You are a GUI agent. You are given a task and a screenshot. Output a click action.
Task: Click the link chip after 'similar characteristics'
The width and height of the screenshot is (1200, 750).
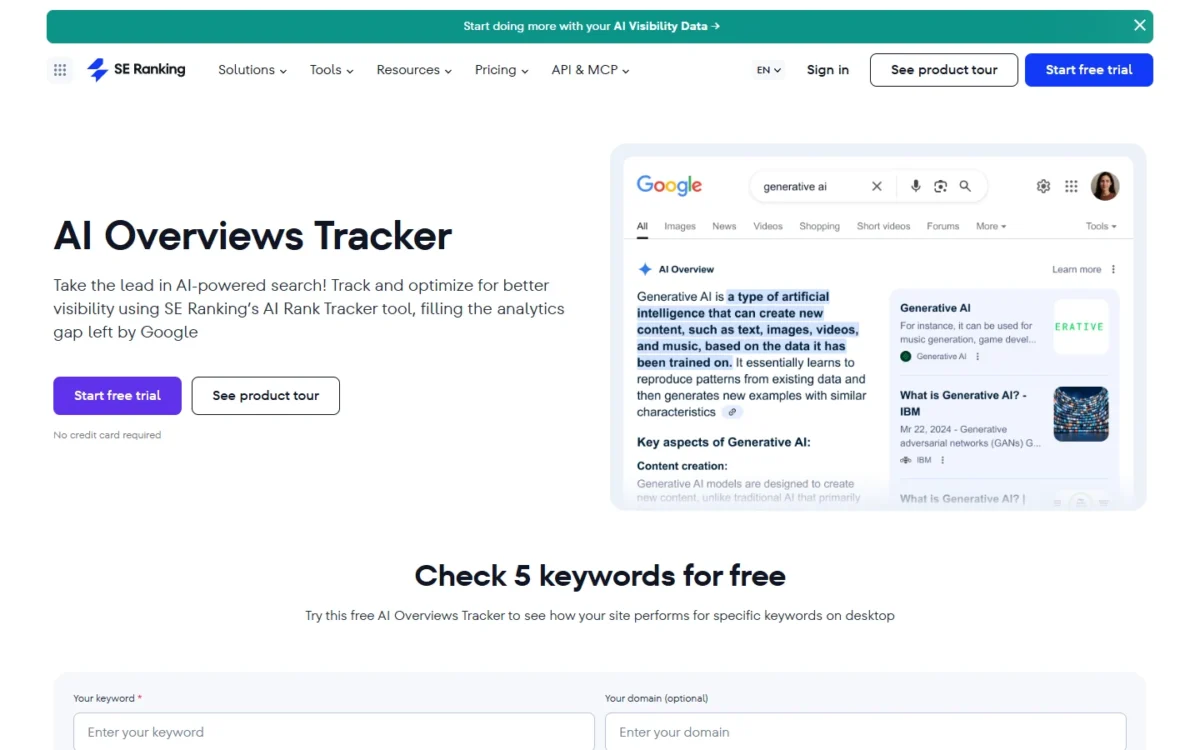732,412
